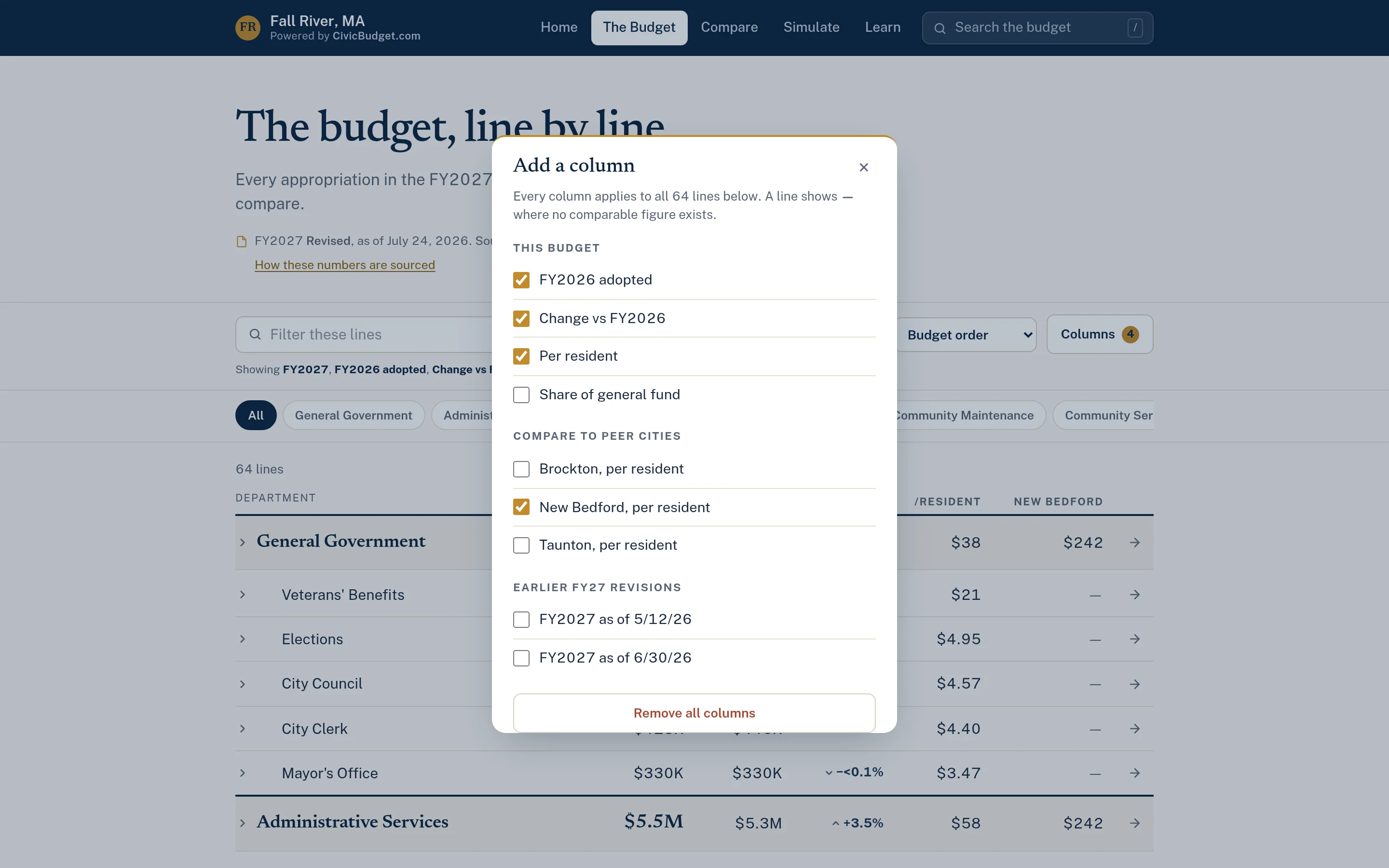Open Veterans' Benefits detail arrow
1389x868 pixels.
click(1135, 595)
